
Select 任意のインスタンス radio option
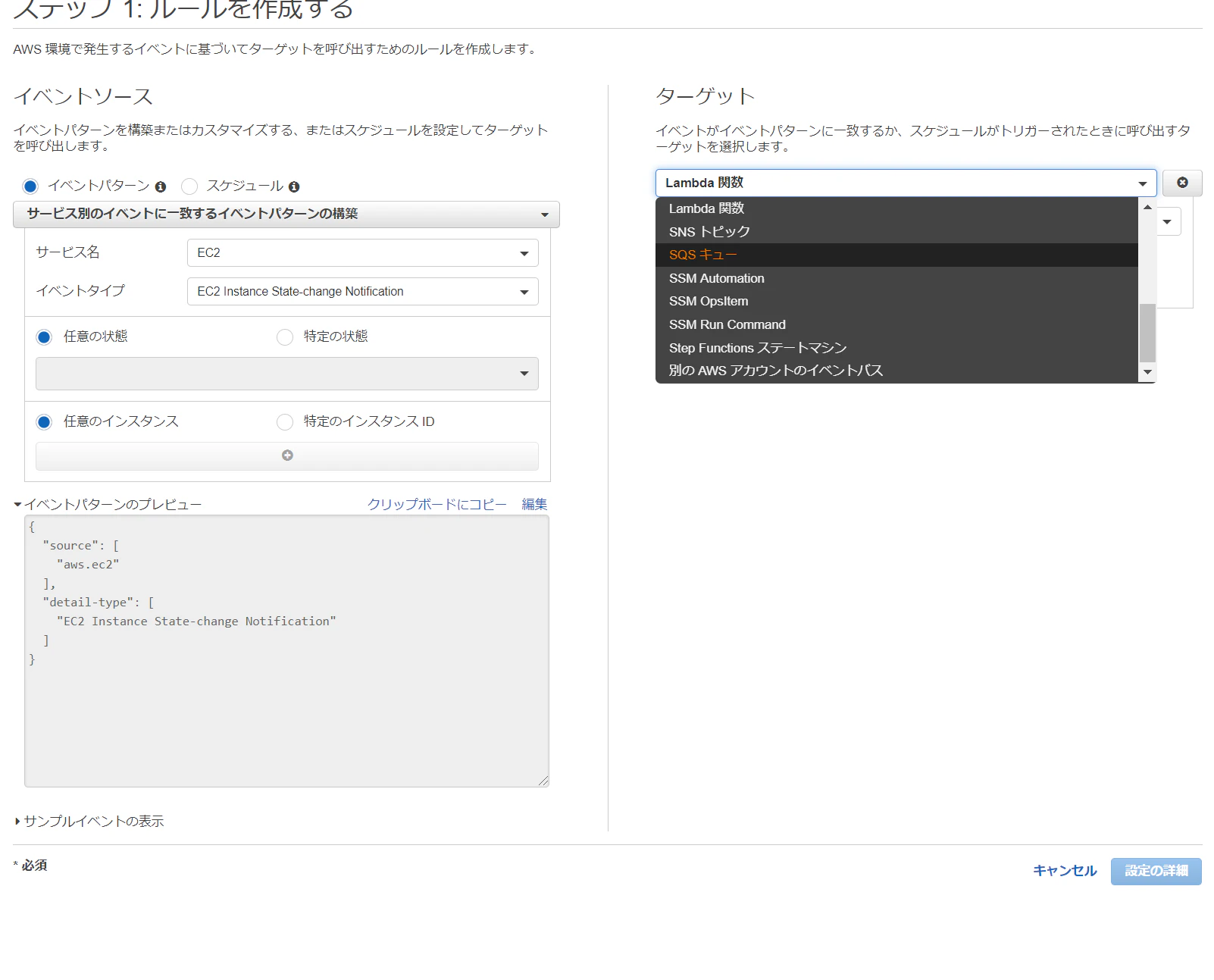pyautogui.click(x=44, y=421)
